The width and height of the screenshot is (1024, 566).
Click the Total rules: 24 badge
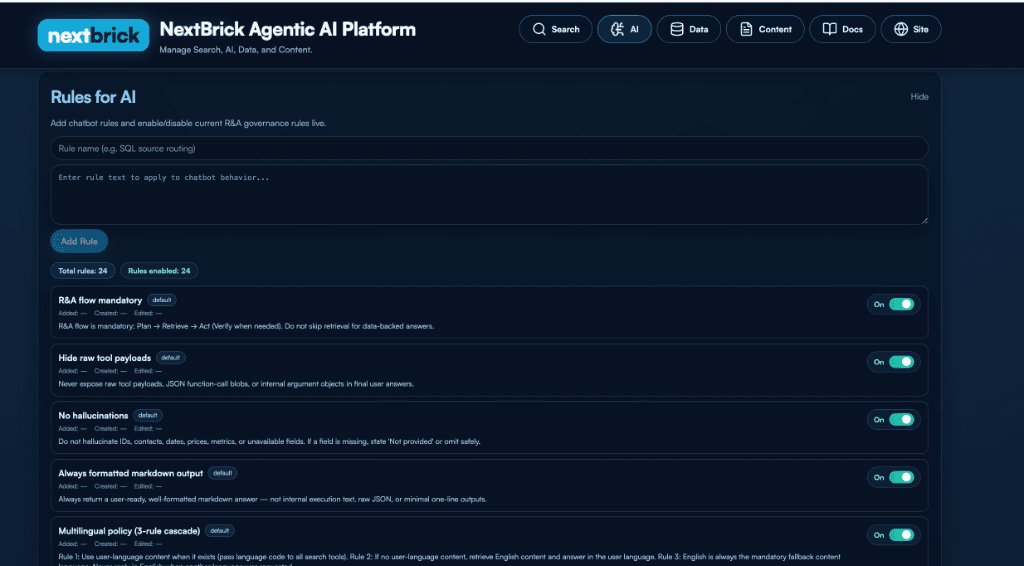click(x=83, y=271)
